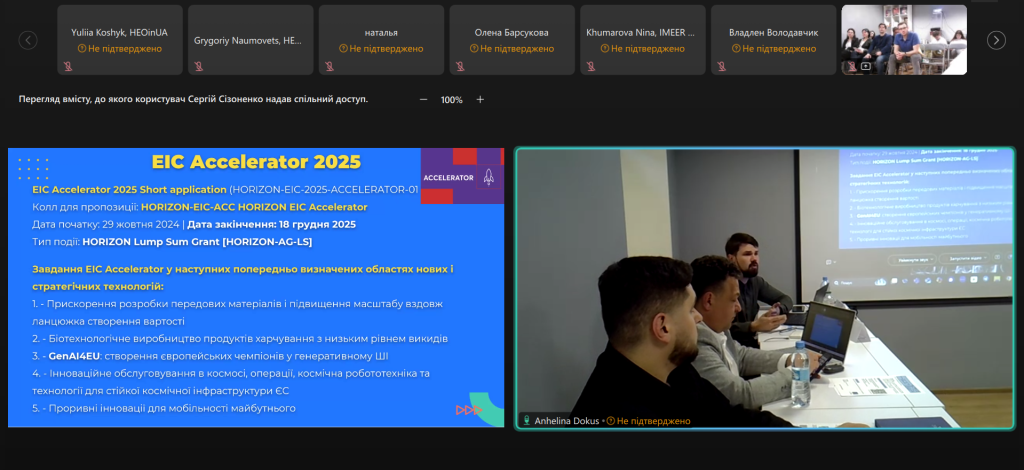This screenshot has width=1024, height=470.
Task: Zoom out shared content with minus
Action: pyautogui.click(x=423, y=99)
